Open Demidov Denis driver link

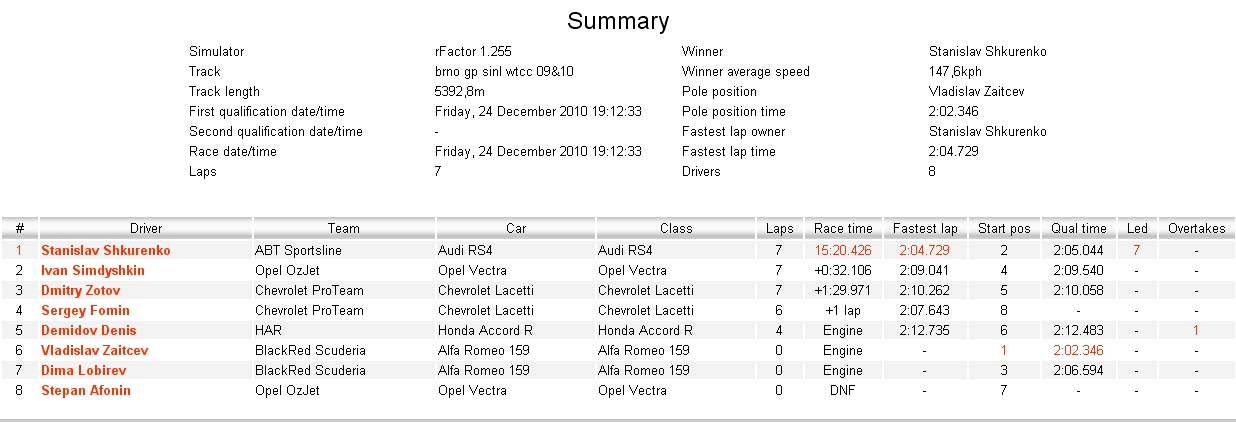pos(88,330)
